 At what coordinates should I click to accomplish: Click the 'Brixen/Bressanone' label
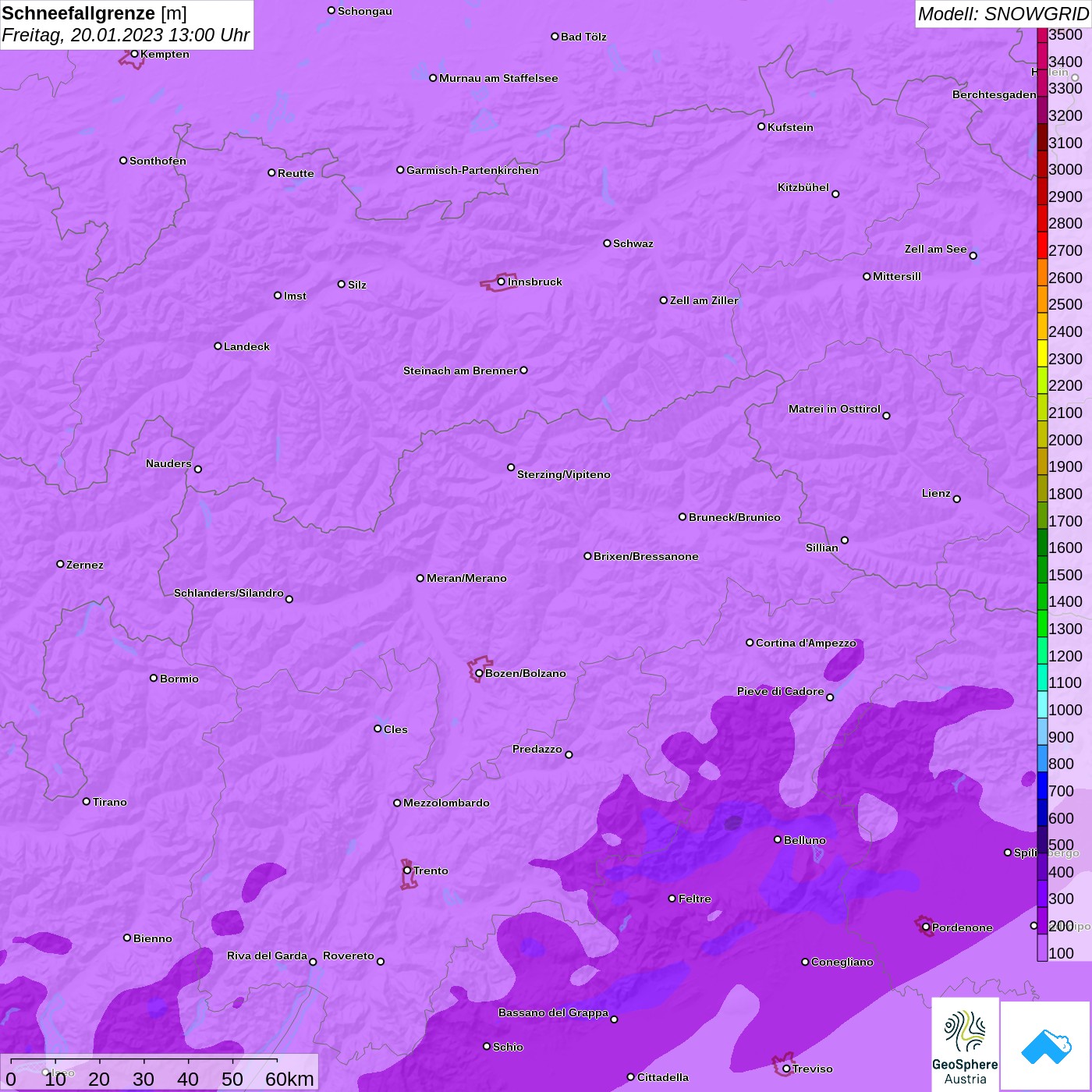[646, 556]
